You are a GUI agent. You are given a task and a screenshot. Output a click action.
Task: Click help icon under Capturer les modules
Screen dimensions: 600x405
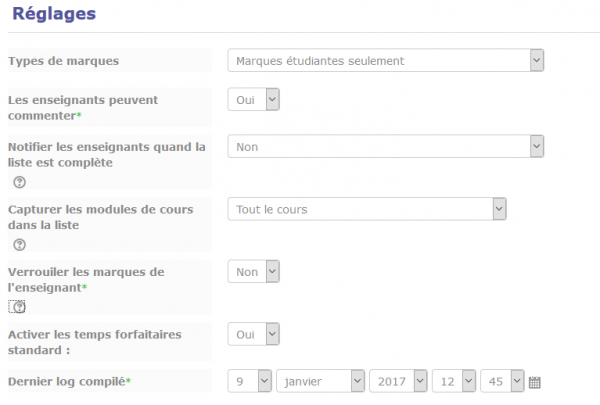19,245
